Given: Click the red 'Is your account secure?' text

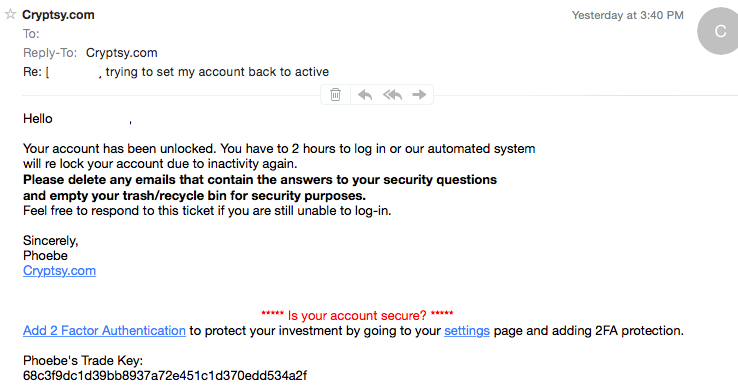Looking at the screenshot, I should click(x=357, y=315).
